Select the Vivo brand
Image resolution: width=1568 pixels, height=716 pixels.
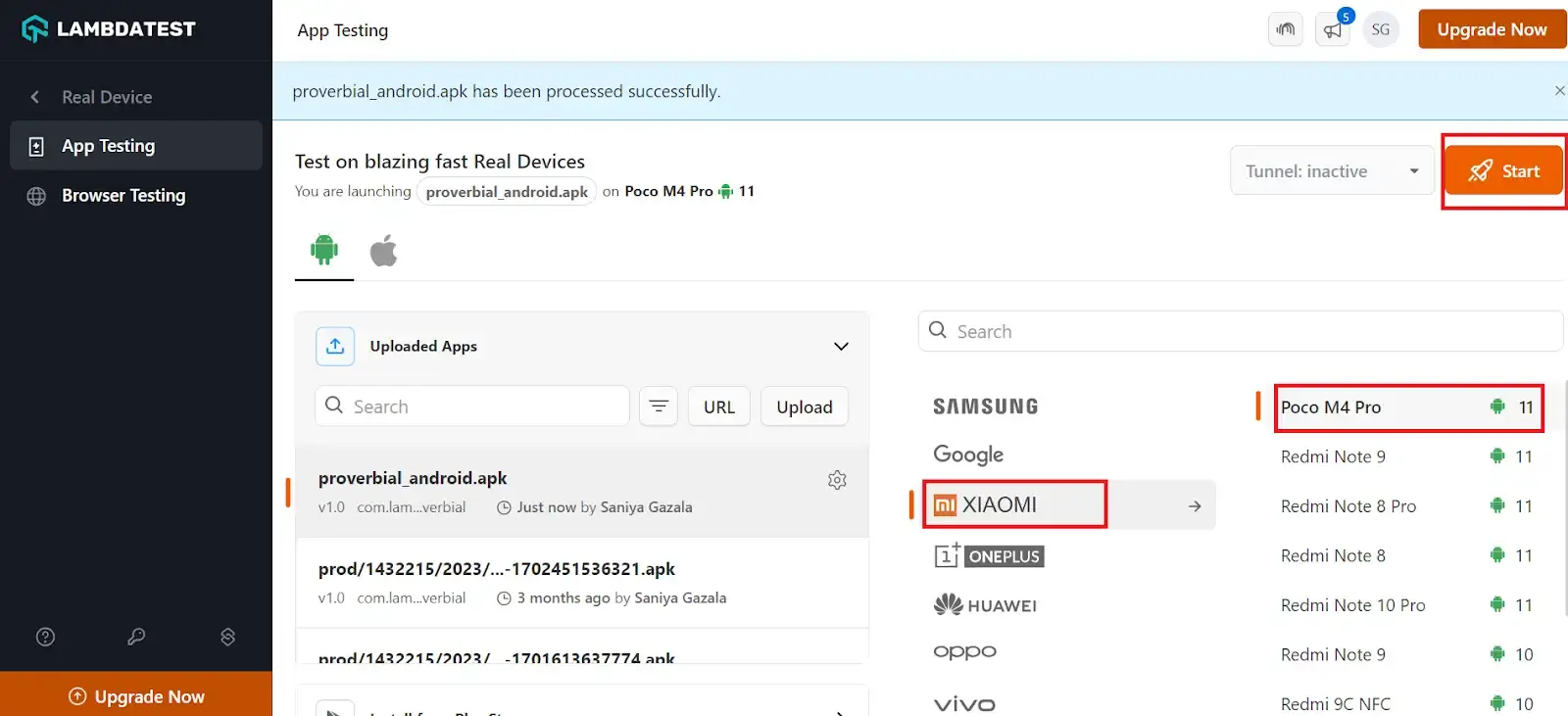click(964, 704)
